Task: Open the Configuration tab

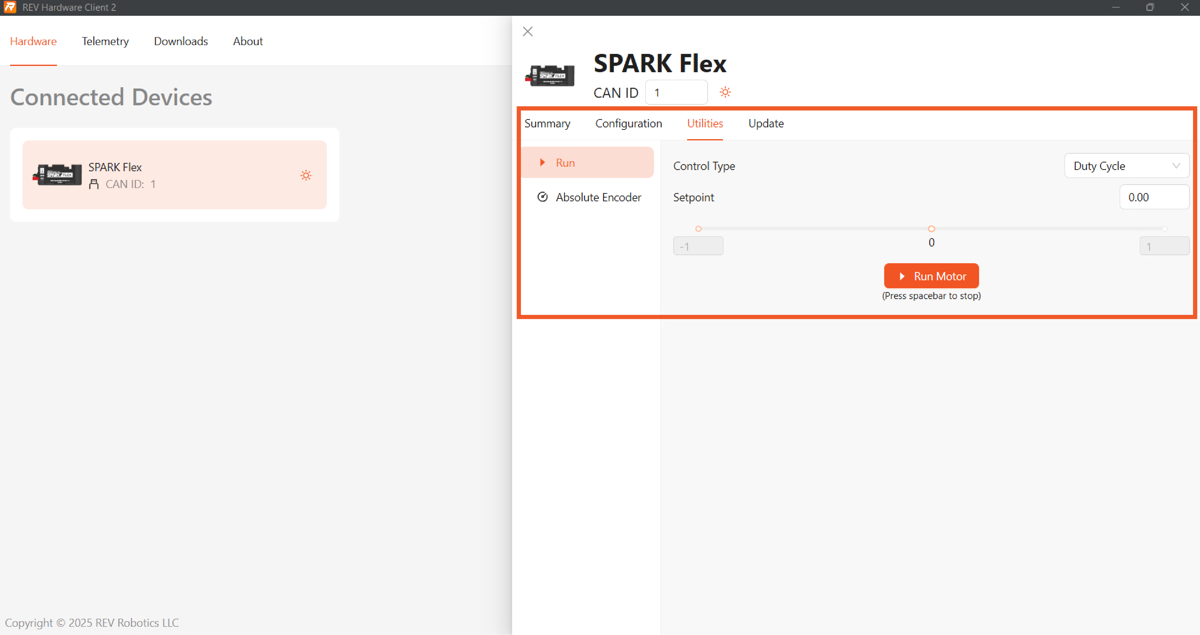Action: coord(628,124)
